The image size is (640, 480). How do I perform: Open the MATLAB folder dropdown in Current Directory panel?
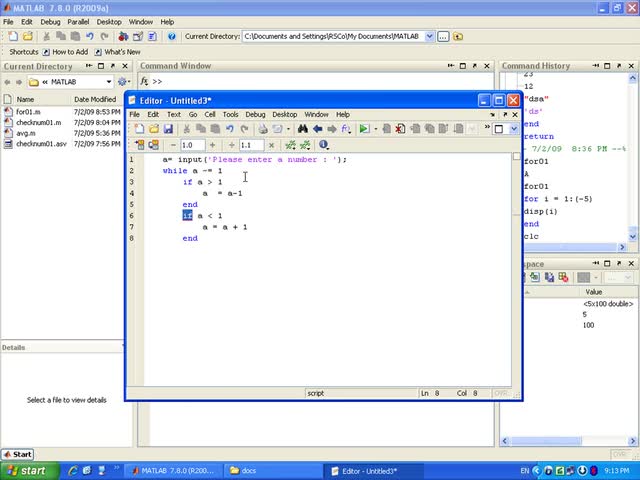(x=109, y=82)
